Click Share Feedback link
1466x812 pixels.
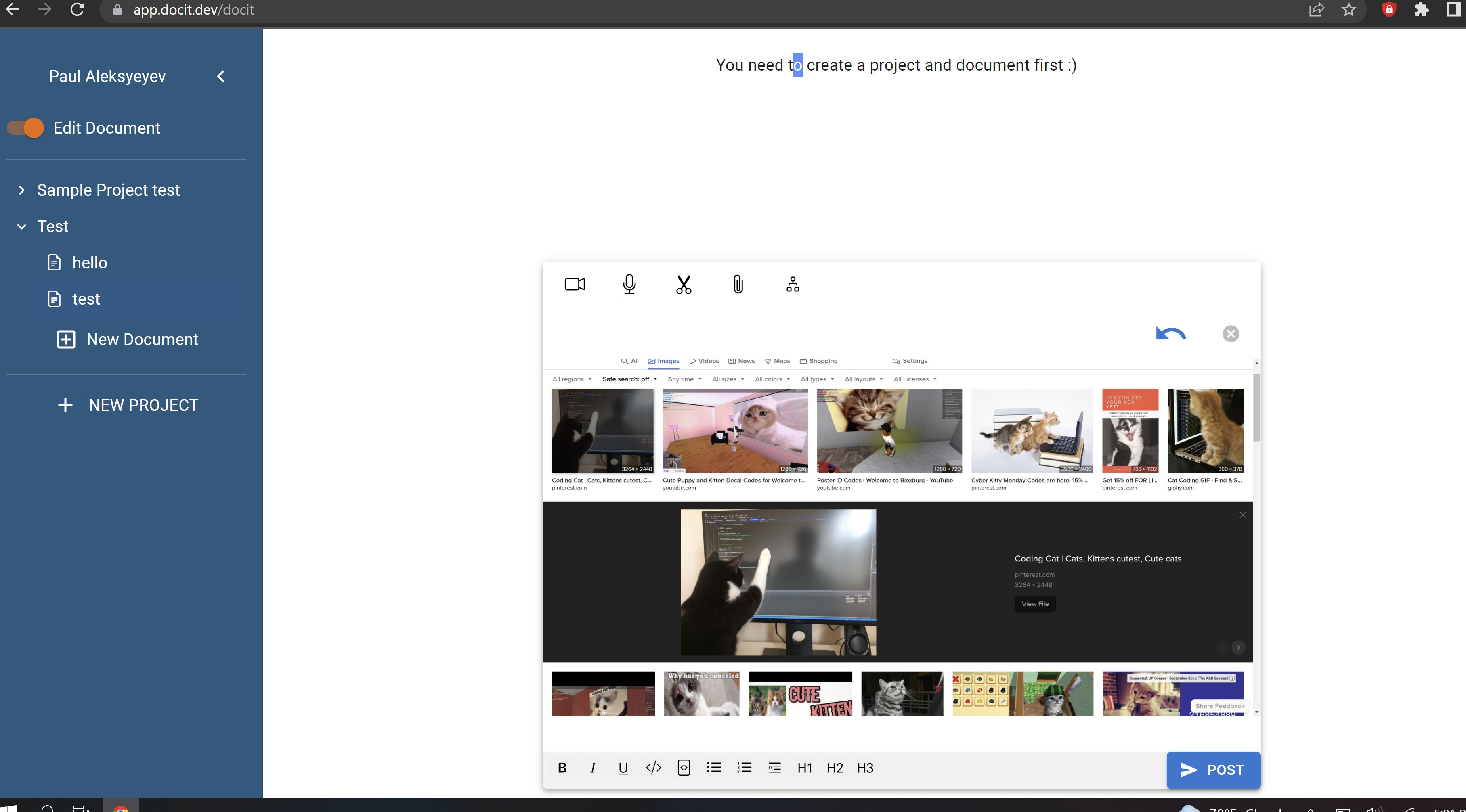tap(1220, 706)
